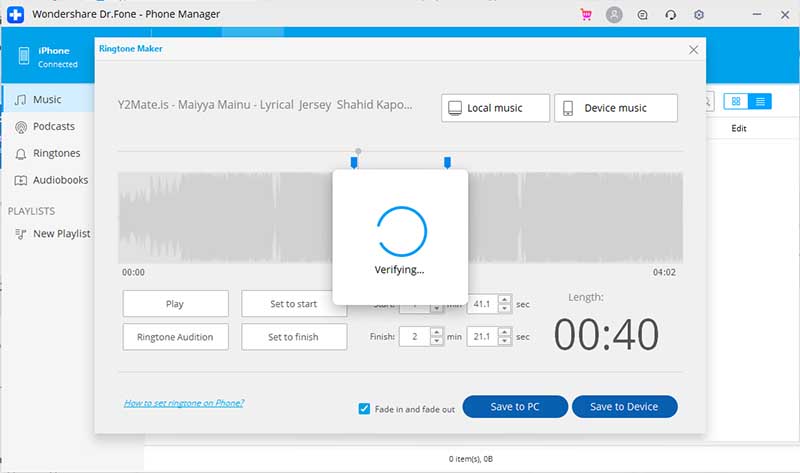
Task: Increase the Finish seconds value
Action: [x=505, y=332]
